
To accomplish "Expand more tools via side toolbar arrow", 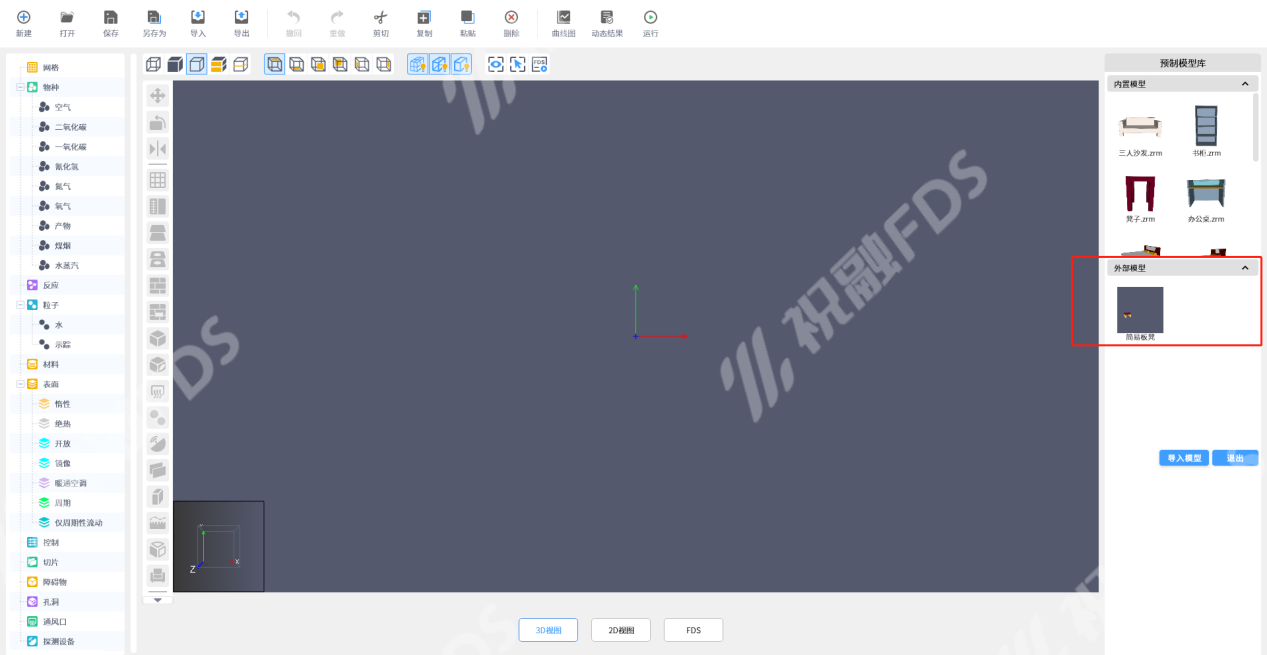I will [157, 599].
